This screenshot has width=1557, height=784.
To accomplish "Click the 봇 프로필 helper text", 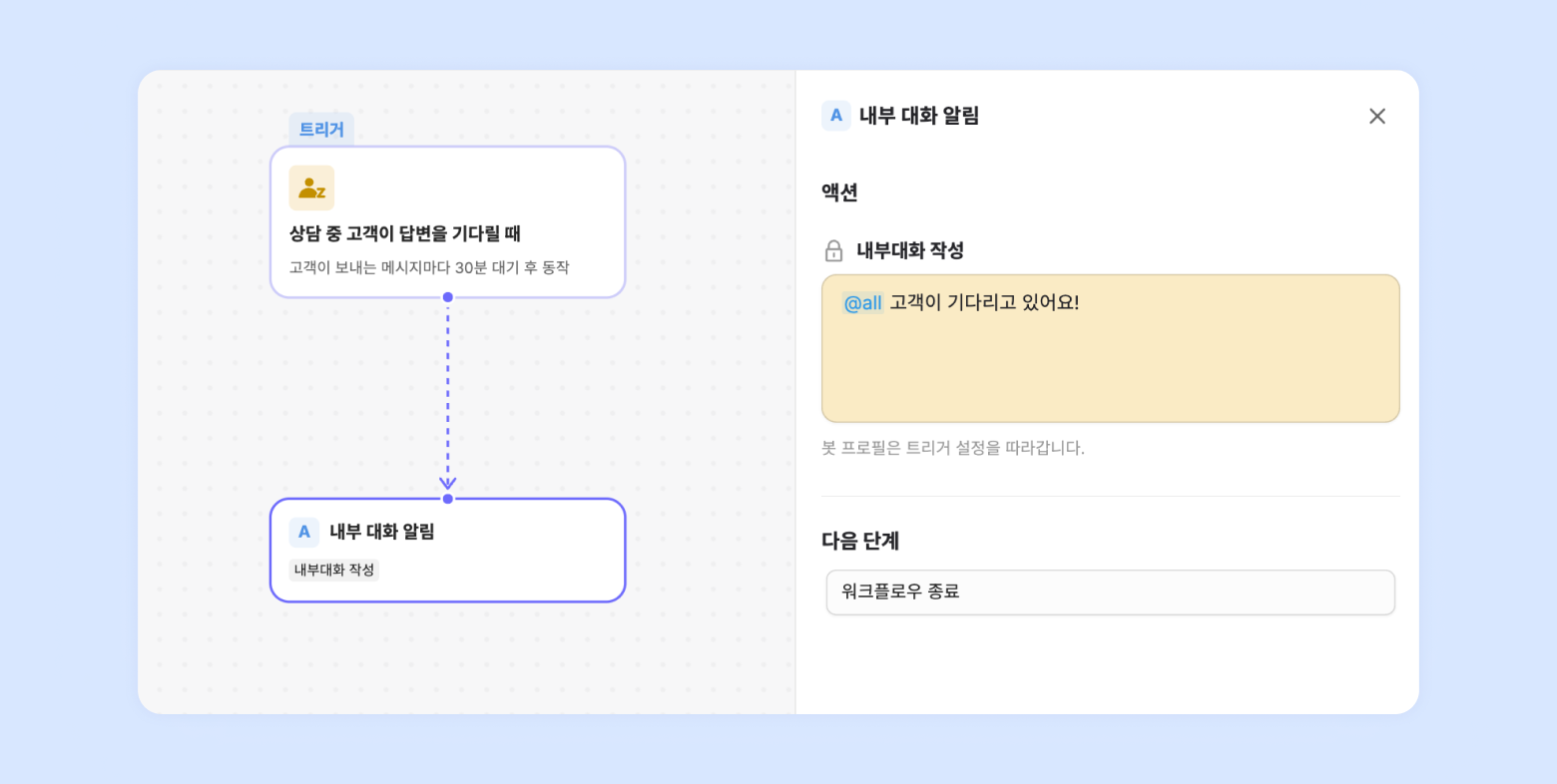I will [x=952, y=449].
